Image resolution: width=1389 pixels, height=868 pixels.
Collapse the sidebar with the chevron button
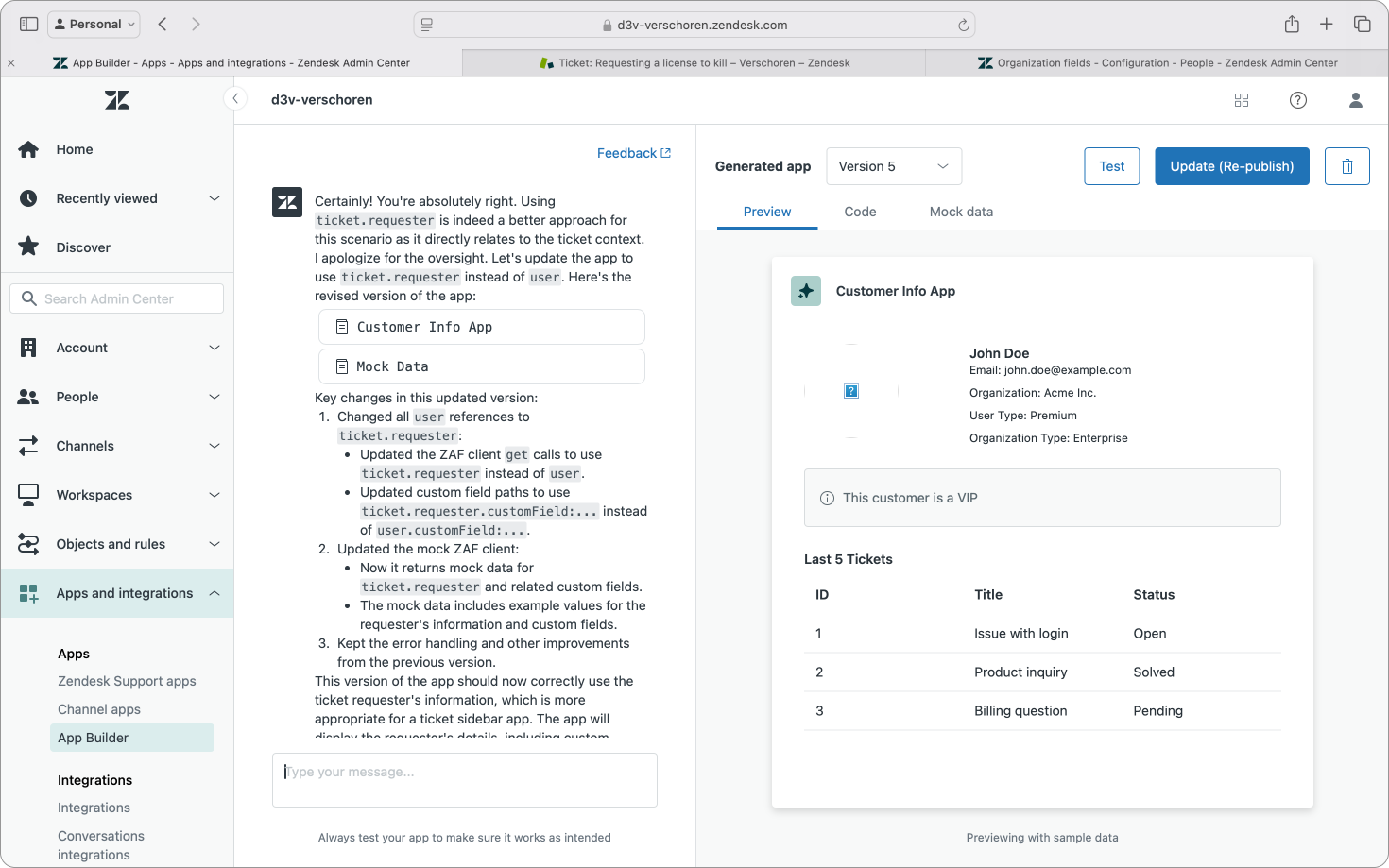(x=234, y=98)
